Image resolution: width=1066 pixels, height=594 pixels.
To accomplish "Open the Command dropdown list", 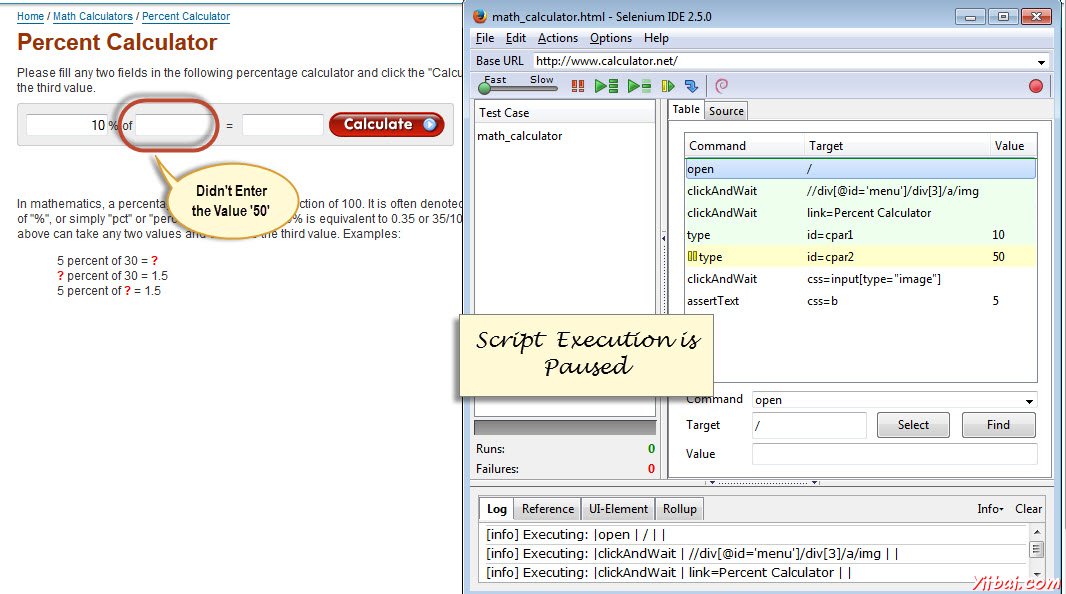I will (1030, 399).
